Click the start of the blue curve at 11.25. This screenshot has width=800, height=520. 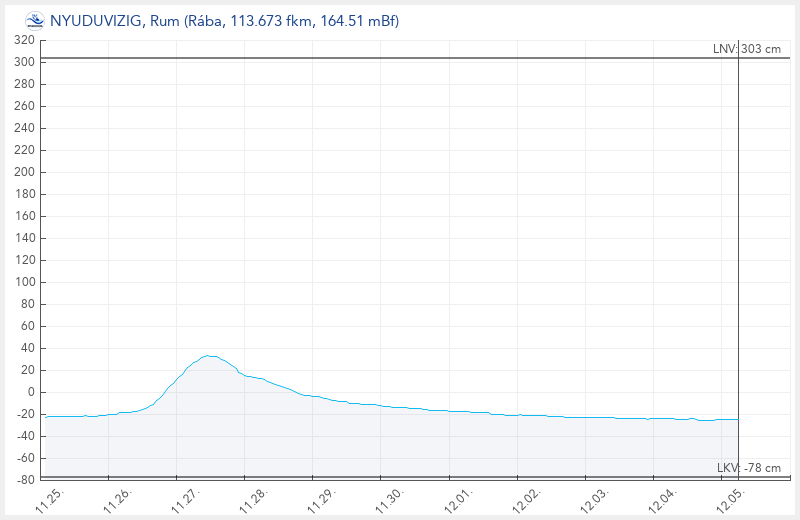(47, 416)
